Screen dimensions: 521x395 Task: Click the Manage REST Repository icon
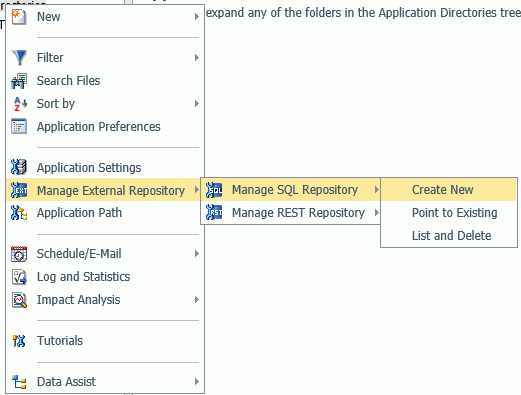pyautogui.click(x=214, y=212)
